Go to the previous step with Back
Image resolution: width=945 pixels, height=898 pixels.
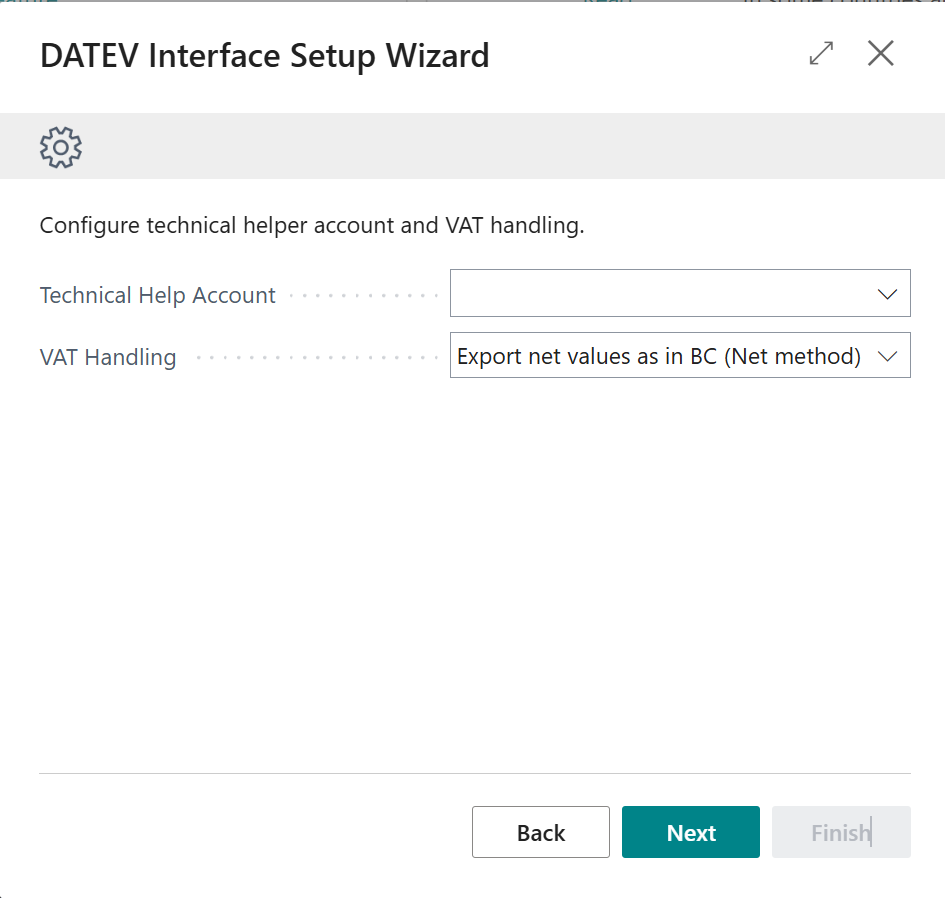(x=541, y=832)
